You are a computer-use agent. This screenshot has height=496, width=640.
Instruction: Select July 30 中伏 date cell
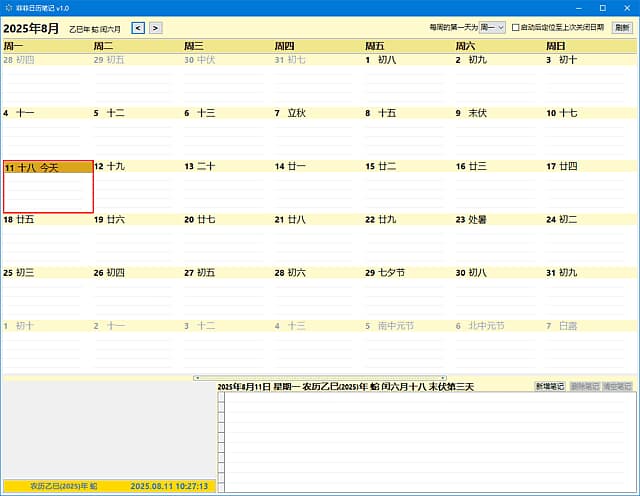click(226, 77)
